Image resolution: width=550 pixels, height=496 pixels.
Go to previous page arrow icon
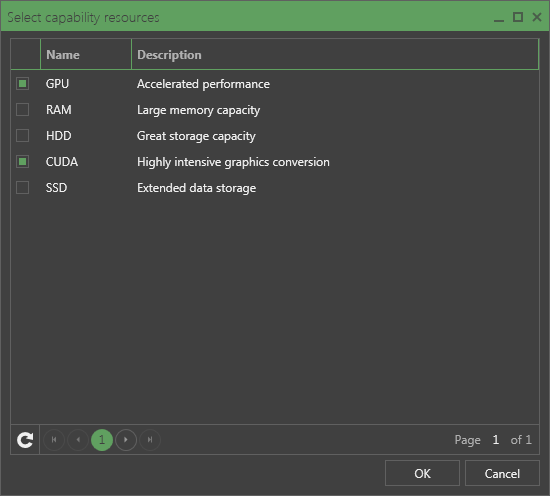click(78, 440)
